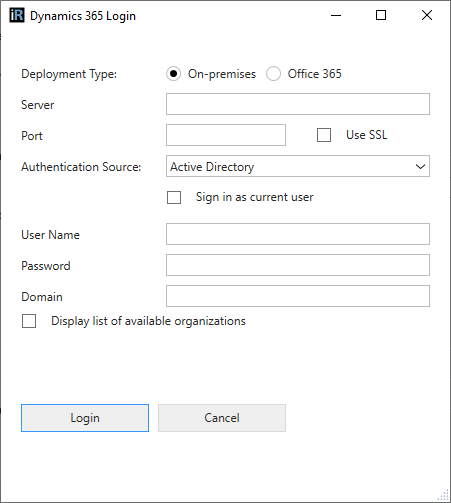451x503 pixels.
Task: Click the Cancel button
Action: point(222,418)
